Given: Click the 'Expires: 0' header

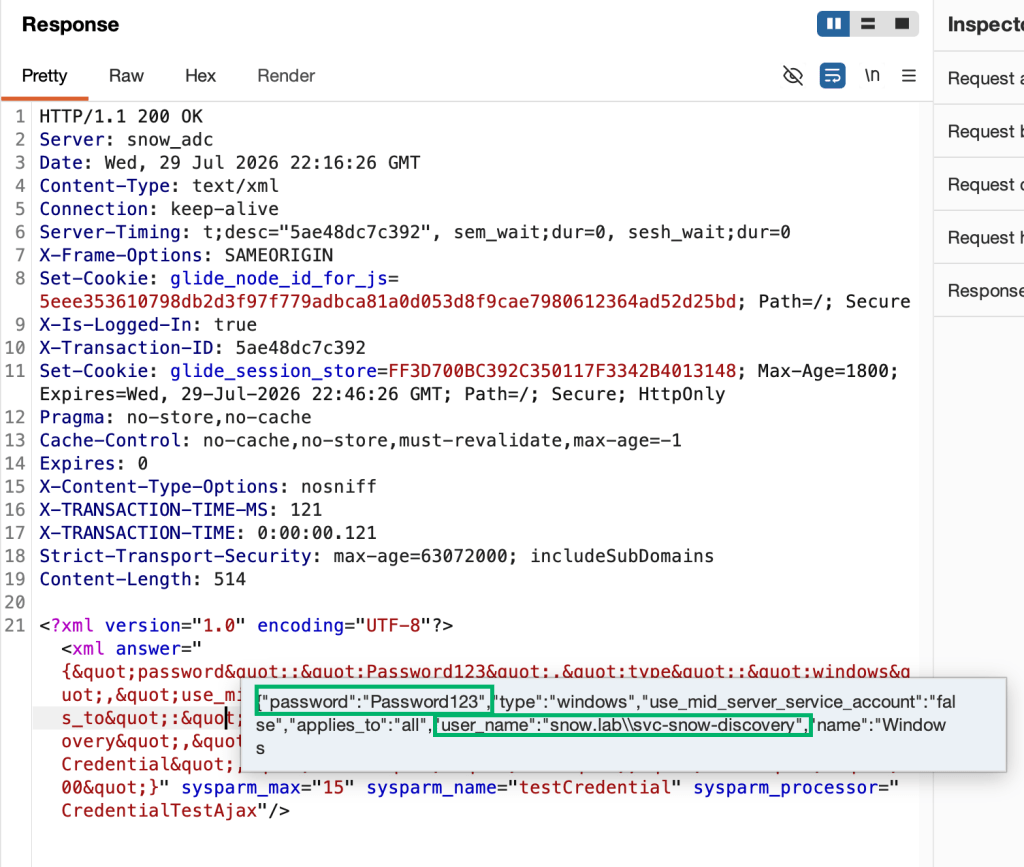Looking at the screenshot, I should (93, 464).
